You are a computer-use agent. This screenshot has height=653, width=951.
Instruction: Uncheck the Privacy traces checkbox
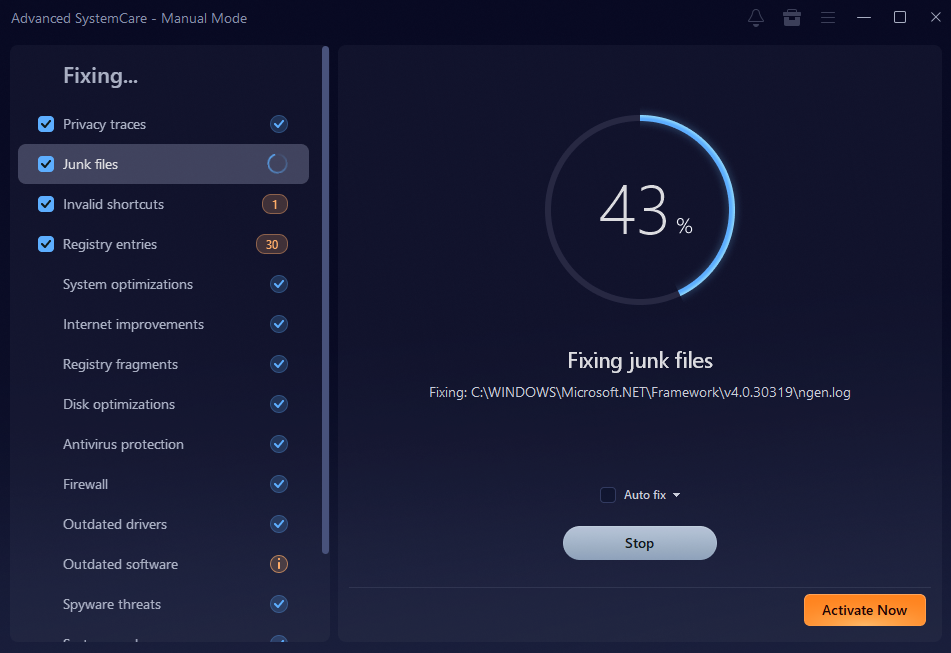44,124
